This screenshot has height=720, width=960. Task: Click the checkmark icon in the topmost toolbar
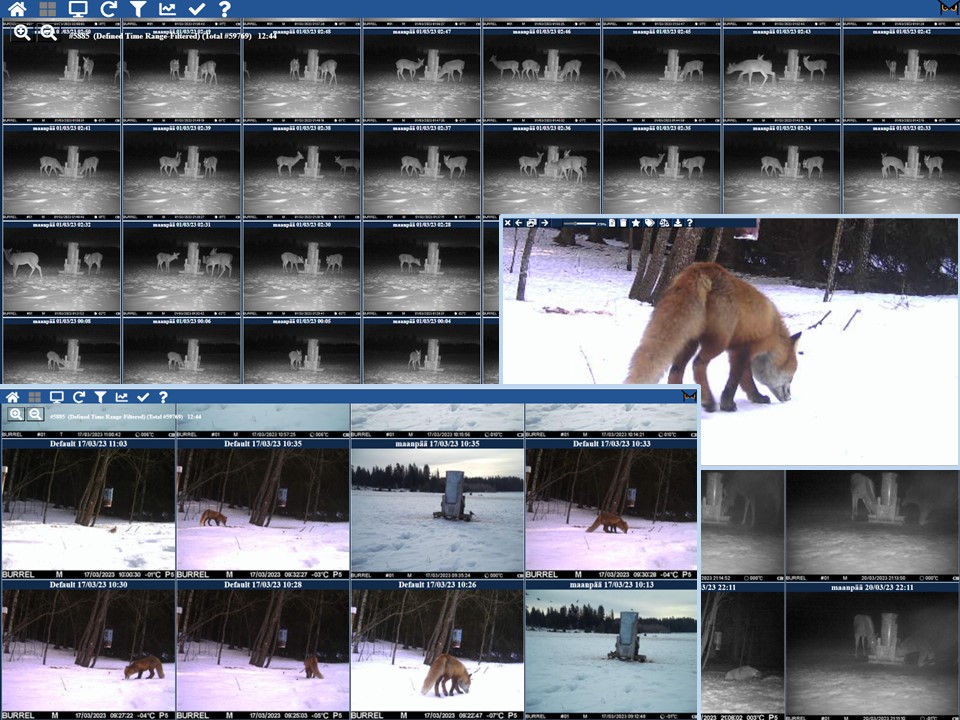pyautogui.click(x=196, y=9)
